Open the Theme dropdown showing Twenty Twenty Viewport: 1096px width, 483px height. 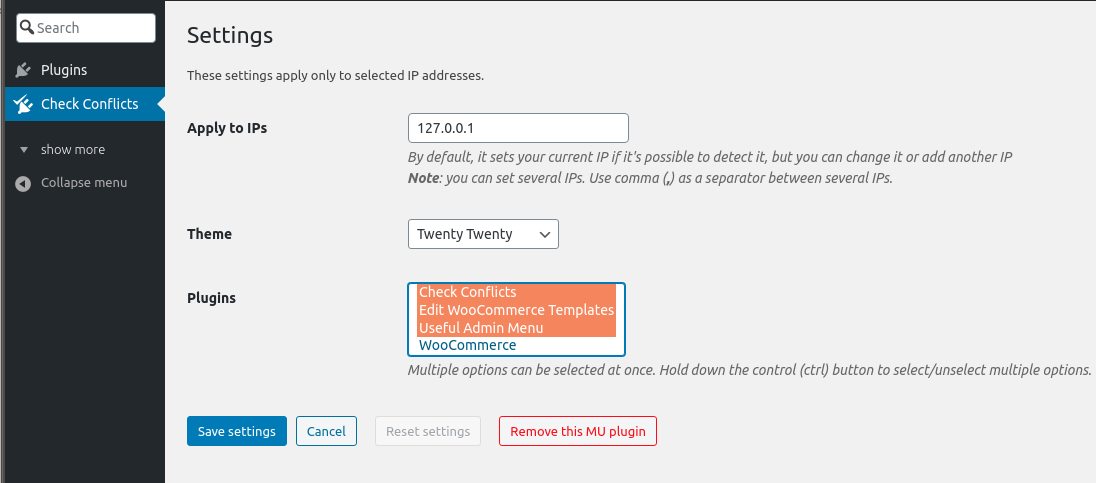click(483, 234)
